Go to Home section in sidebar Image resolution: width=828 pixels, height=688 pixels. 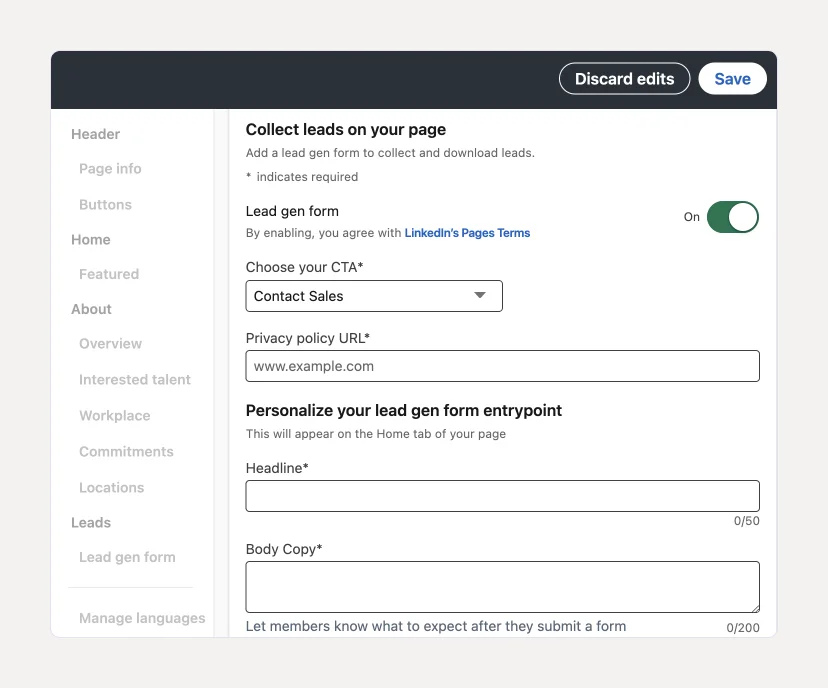point(91,240)
